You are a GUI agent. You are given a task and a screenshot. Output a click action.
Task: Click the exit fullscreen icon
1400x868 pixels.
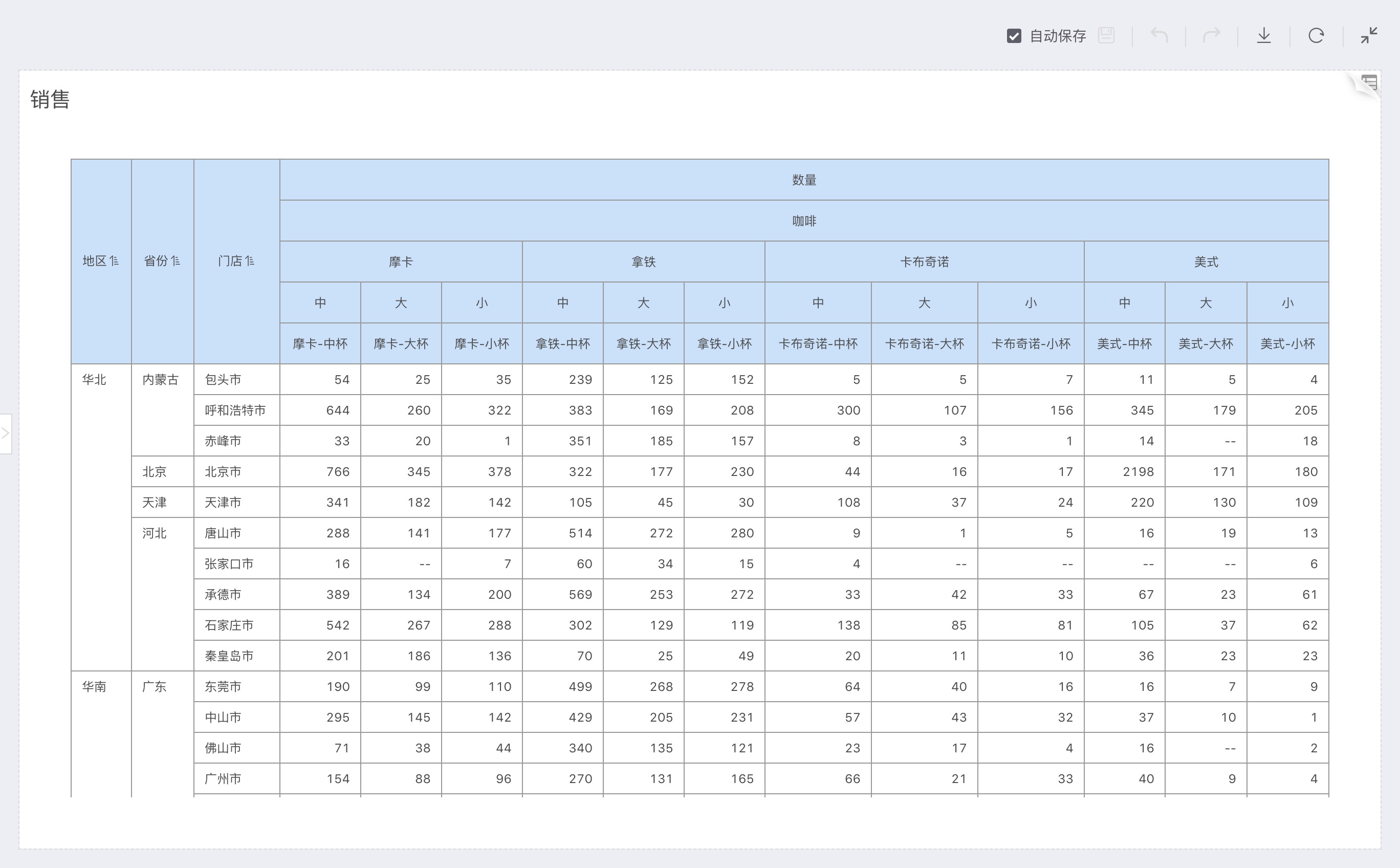[1369, 36]
